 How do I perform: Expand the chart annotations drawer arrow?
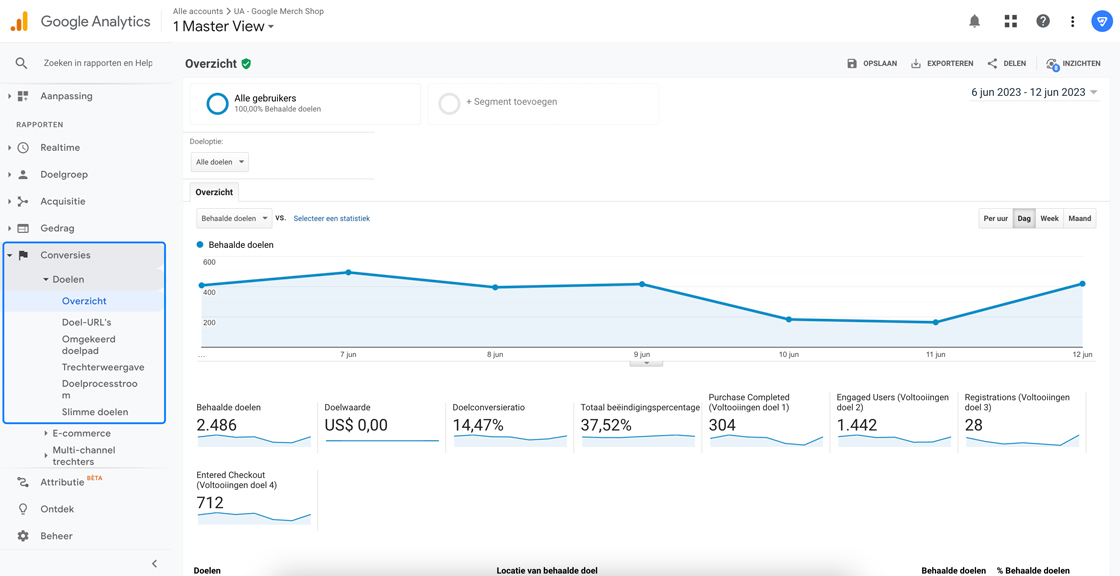(x=646, y=362)
